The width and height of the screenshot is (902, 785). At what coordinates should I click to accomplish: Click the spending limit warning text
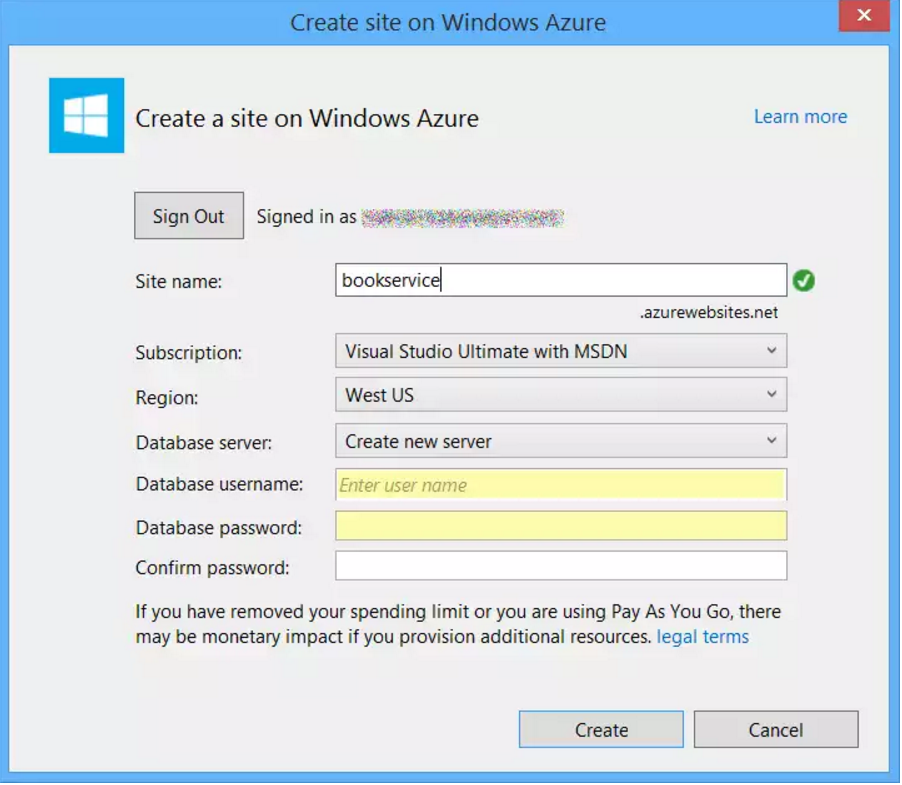458,624
